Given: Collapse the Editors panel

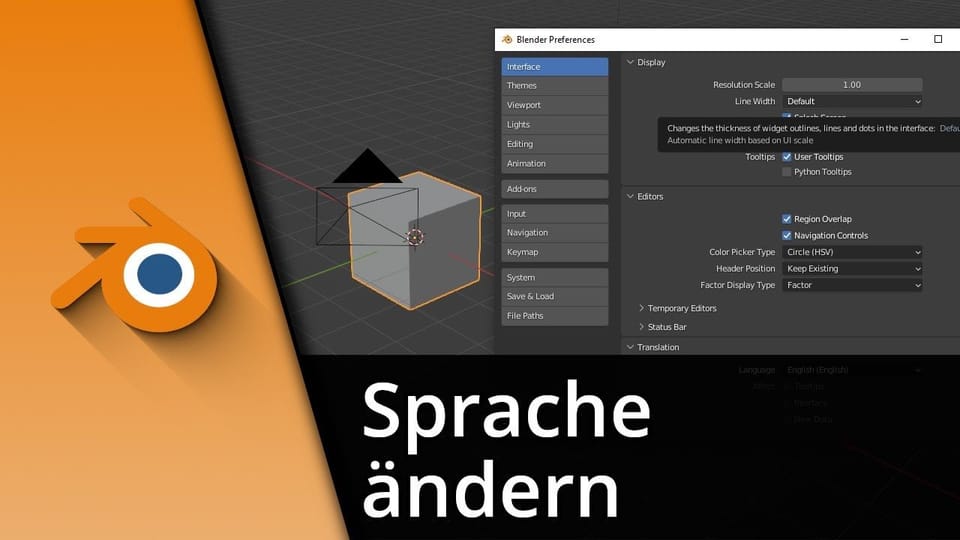Looking at the screenshot, I should [x=630, y=197].
